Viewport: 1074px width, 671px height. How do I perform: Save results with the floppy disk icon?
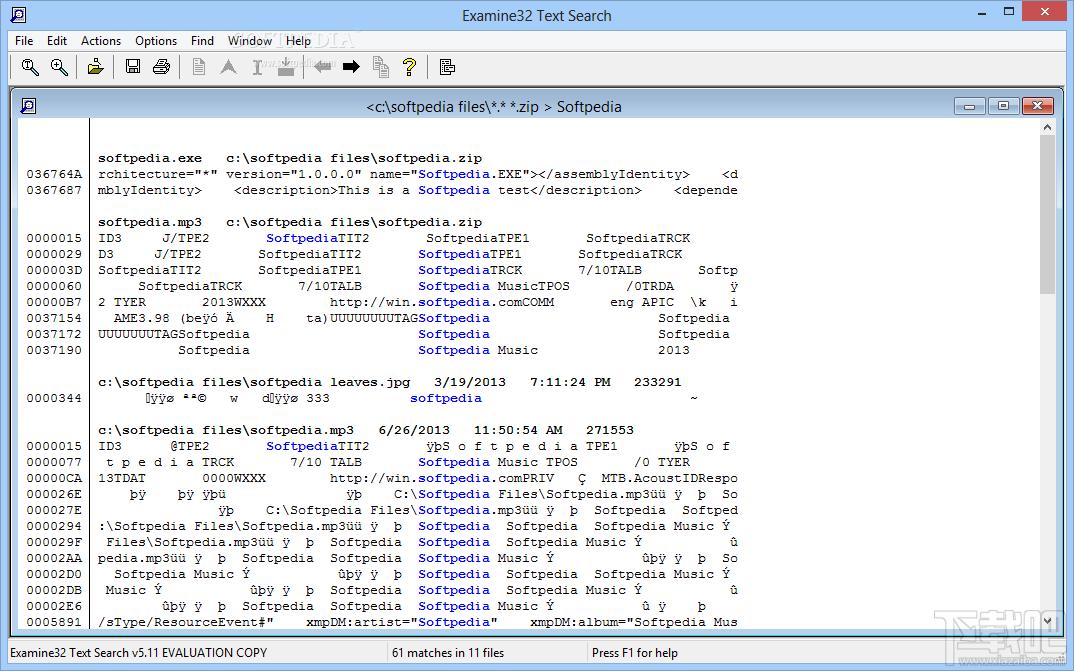132,67
